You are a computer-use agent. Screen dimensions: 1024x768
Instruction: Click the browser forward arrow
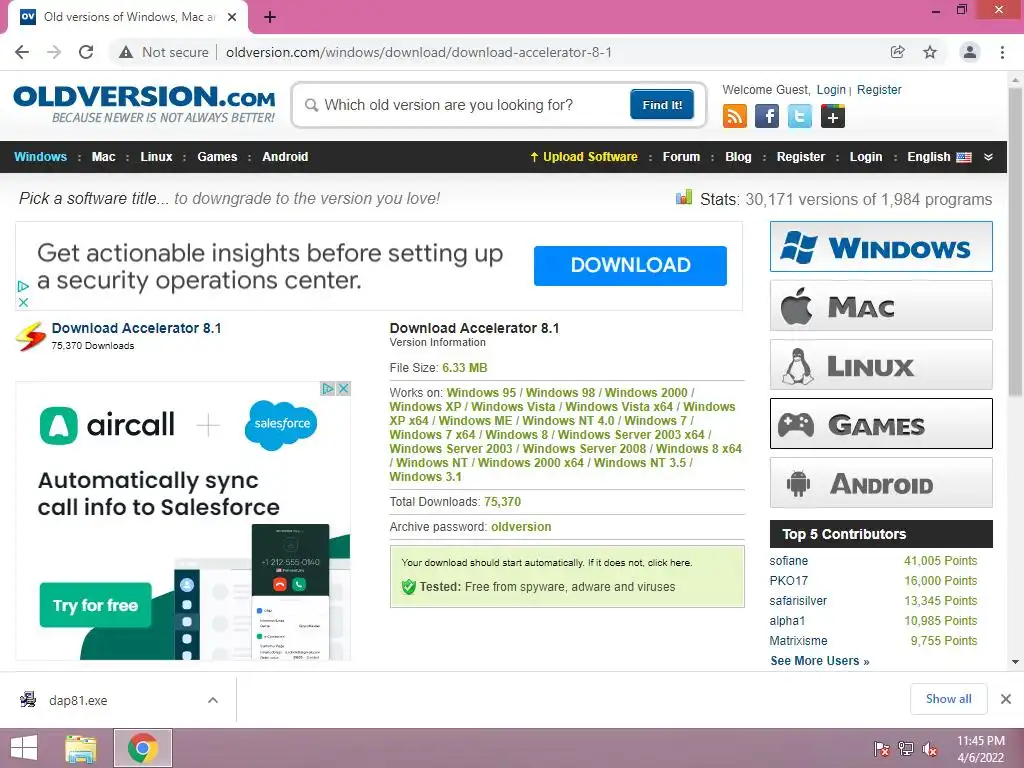[54, 52]
